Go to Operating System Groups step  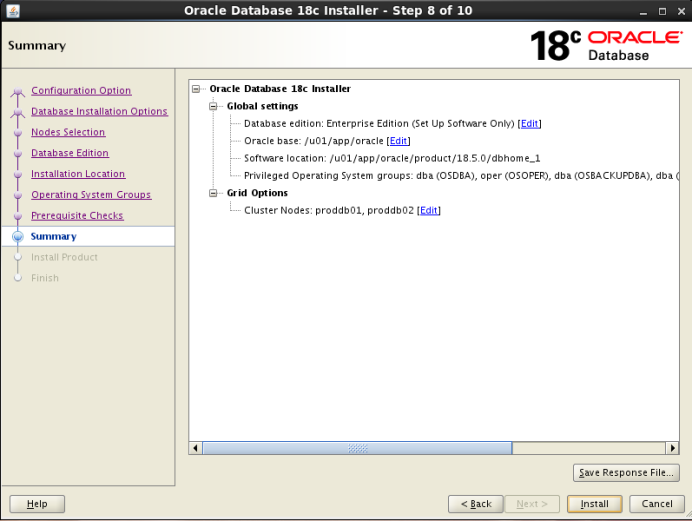coord(91,195)
